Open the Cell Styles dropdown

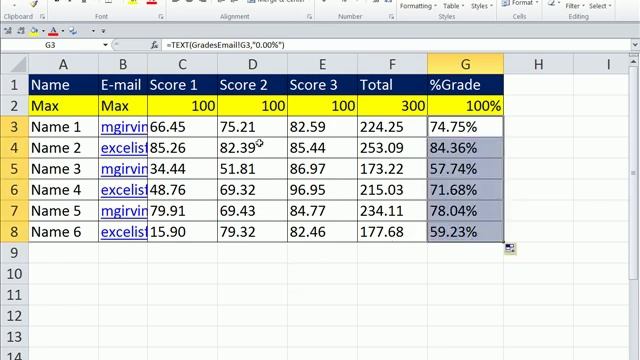[x=482, y=6]
